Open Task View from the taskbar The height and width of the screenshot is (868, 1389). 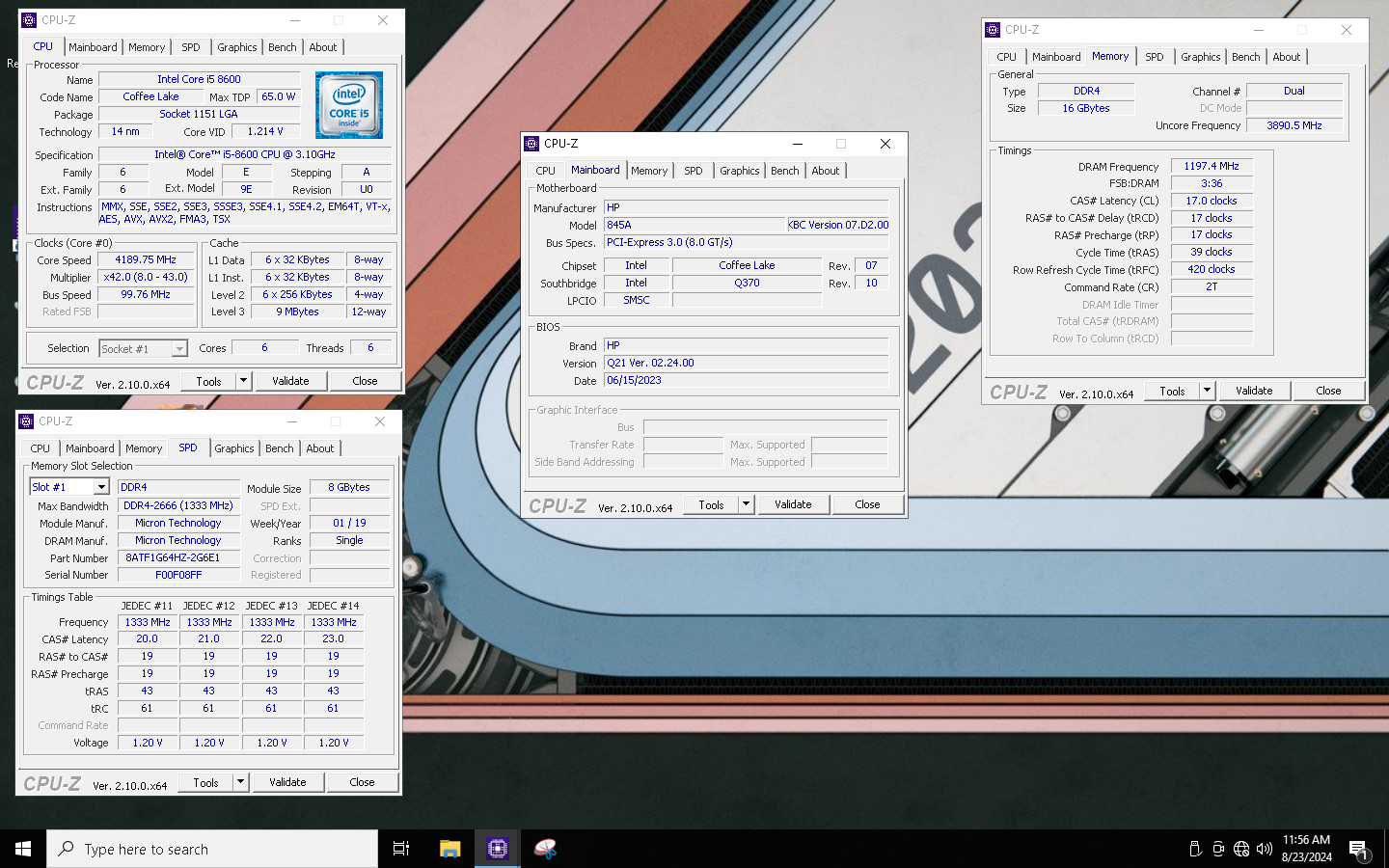[x=401, y=849]
